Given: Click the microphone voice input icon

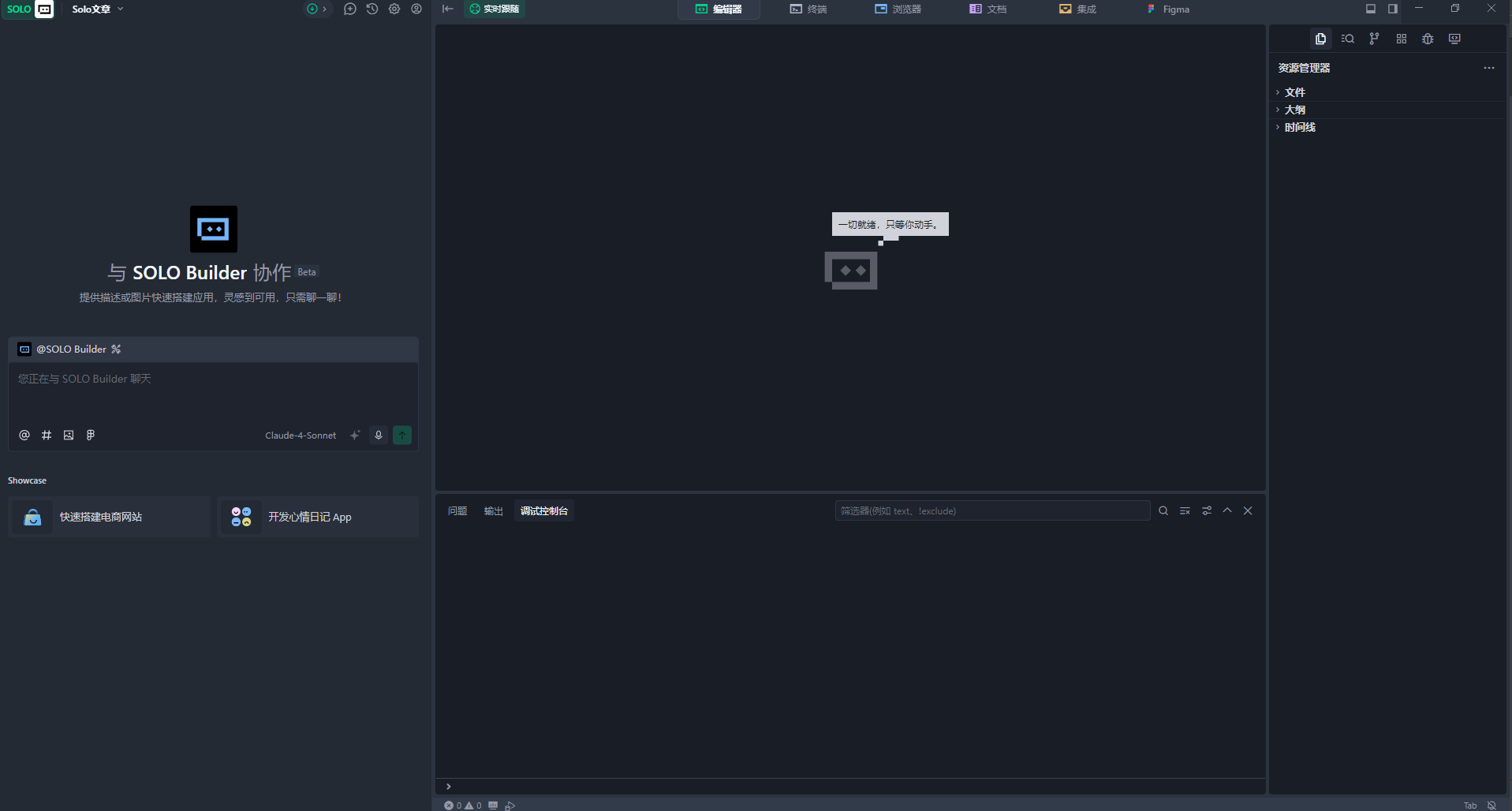Looking at the screenshot, I should [379, 435].
